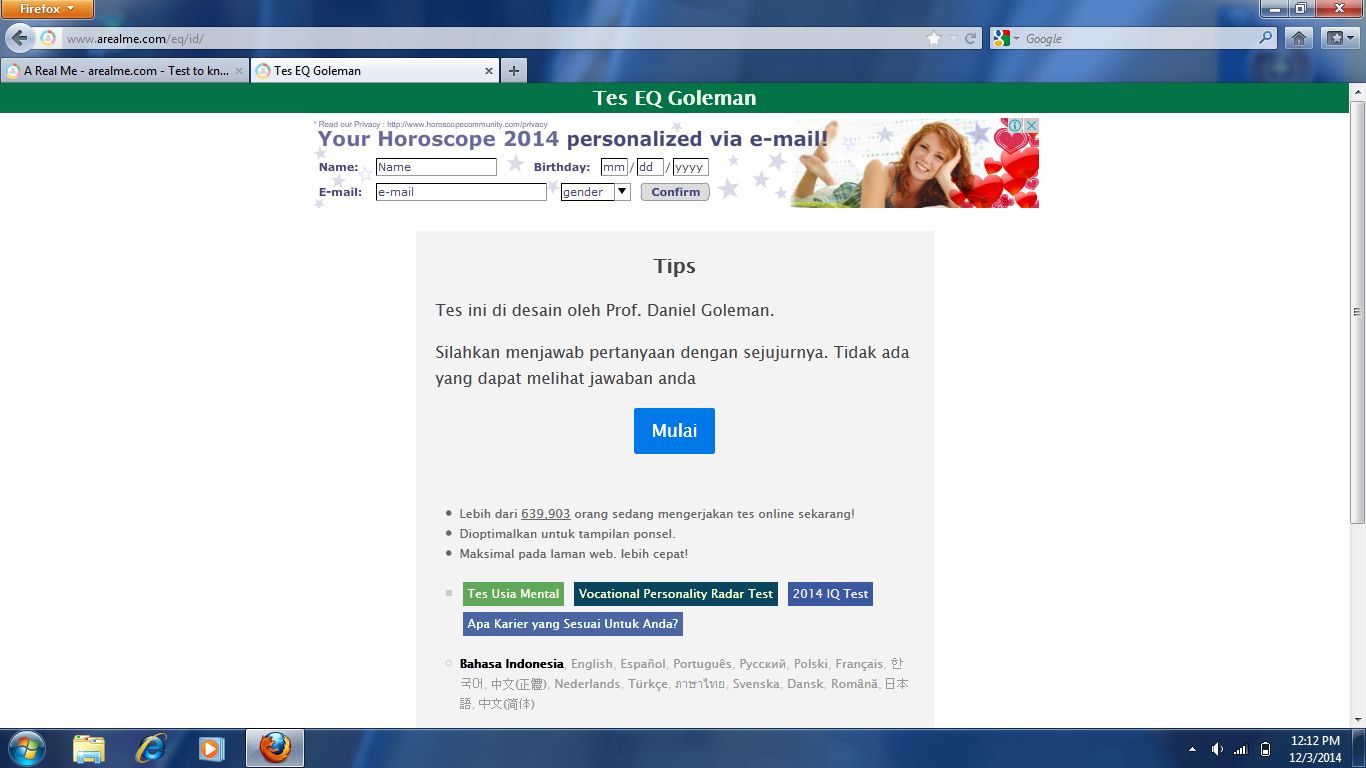Viewport: 1366px width, 768px height.
Task: Open the gender dropdown in ad
Action: (x=595, y=192)
